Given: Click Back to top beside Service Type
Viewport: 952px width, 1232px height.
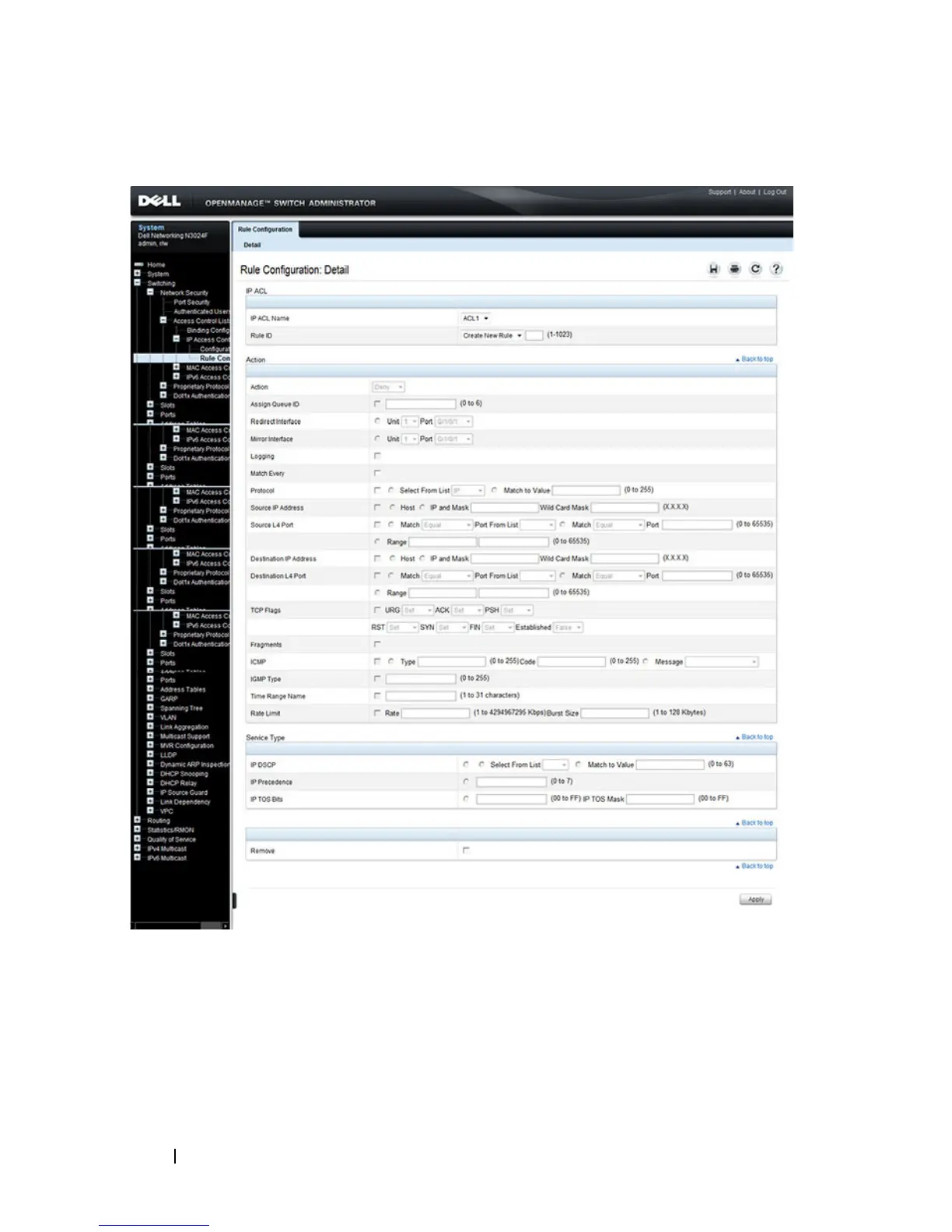Looking at the screenshot, I should point(754,737).
